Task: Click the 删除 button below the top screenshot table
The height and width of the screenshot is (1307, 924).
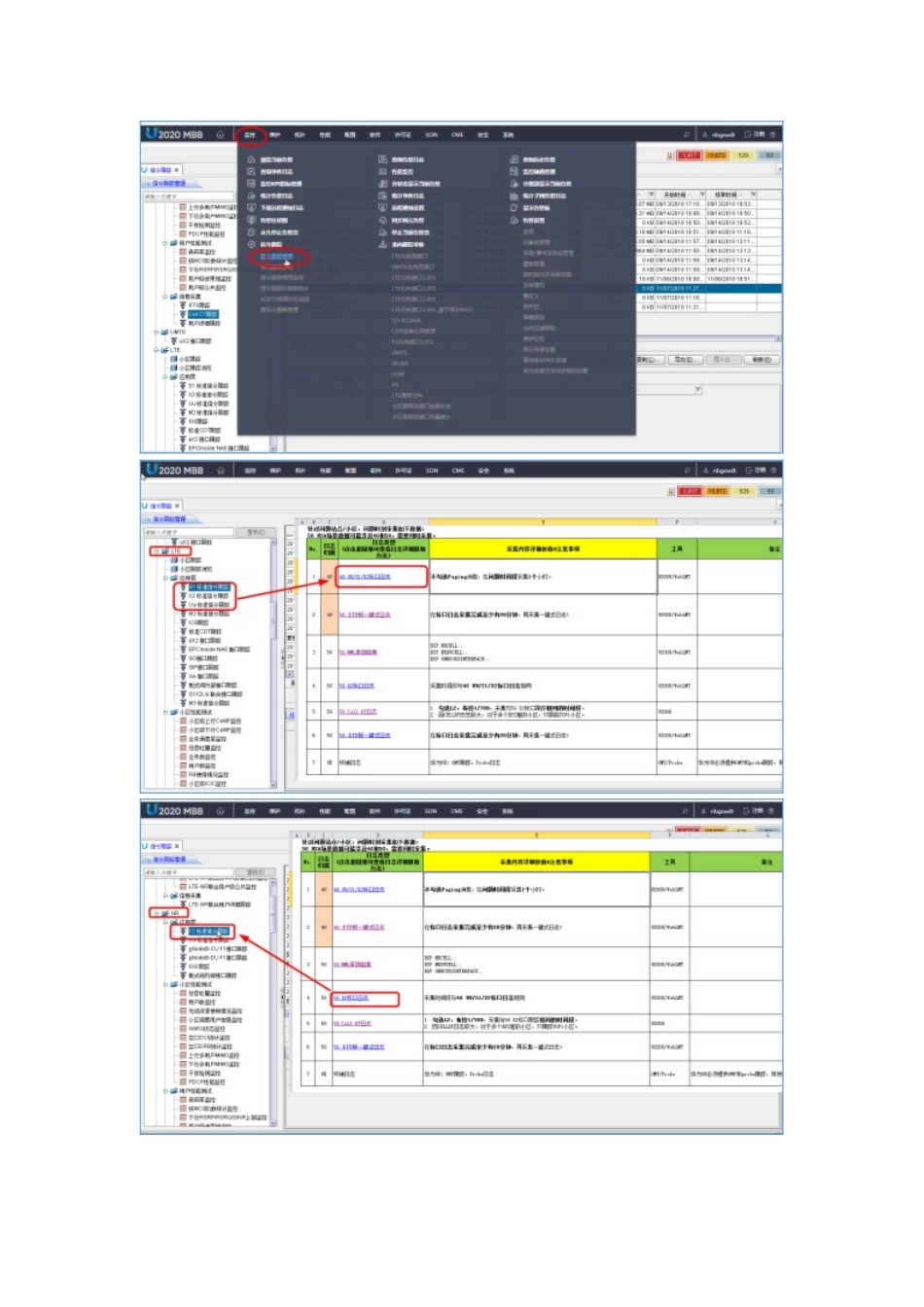Action: point(761,360)
